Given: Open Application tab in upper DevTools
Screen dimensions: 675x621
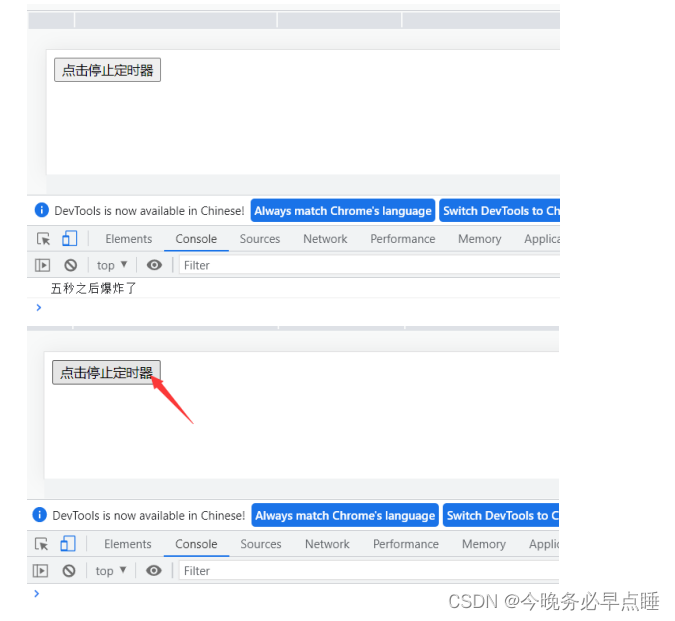Looking at the screenshot, I should 542,239.
